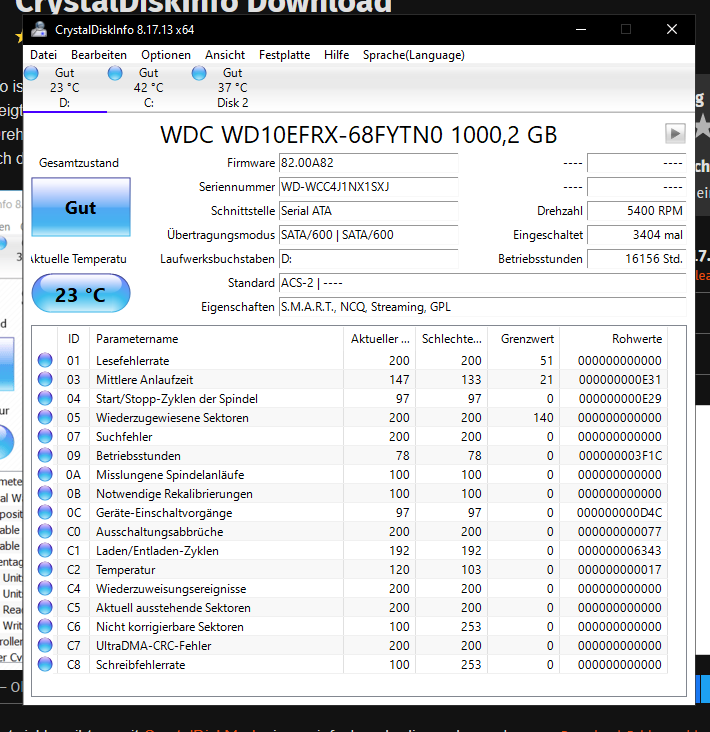
Task: Click the CrystalDiskInfo title bar app icon
Action: (x=39, y=29)
